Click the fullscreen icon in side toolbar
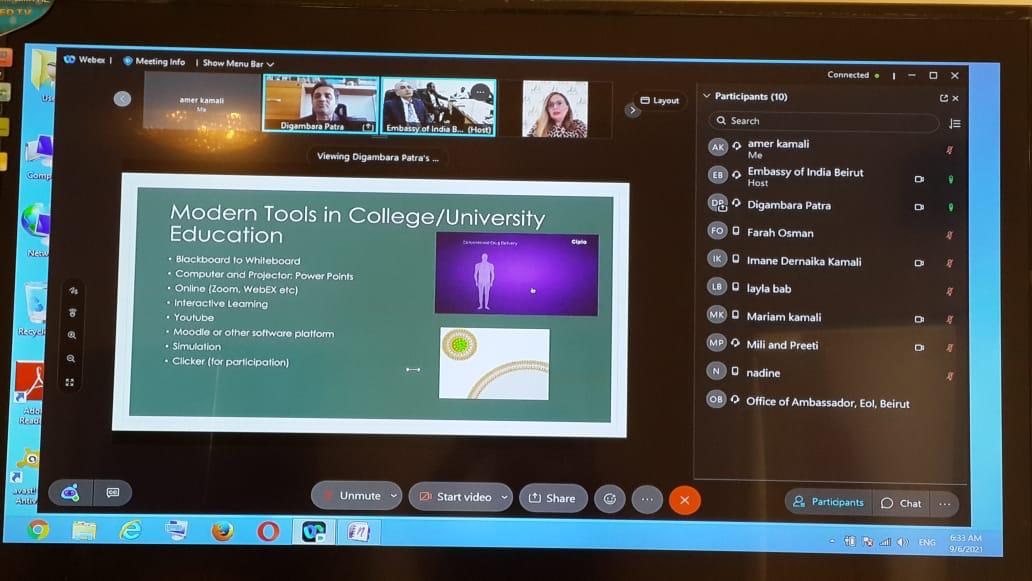Image resolution: width=1032 pixels, height=581 pixels. (x=70, y=382)
